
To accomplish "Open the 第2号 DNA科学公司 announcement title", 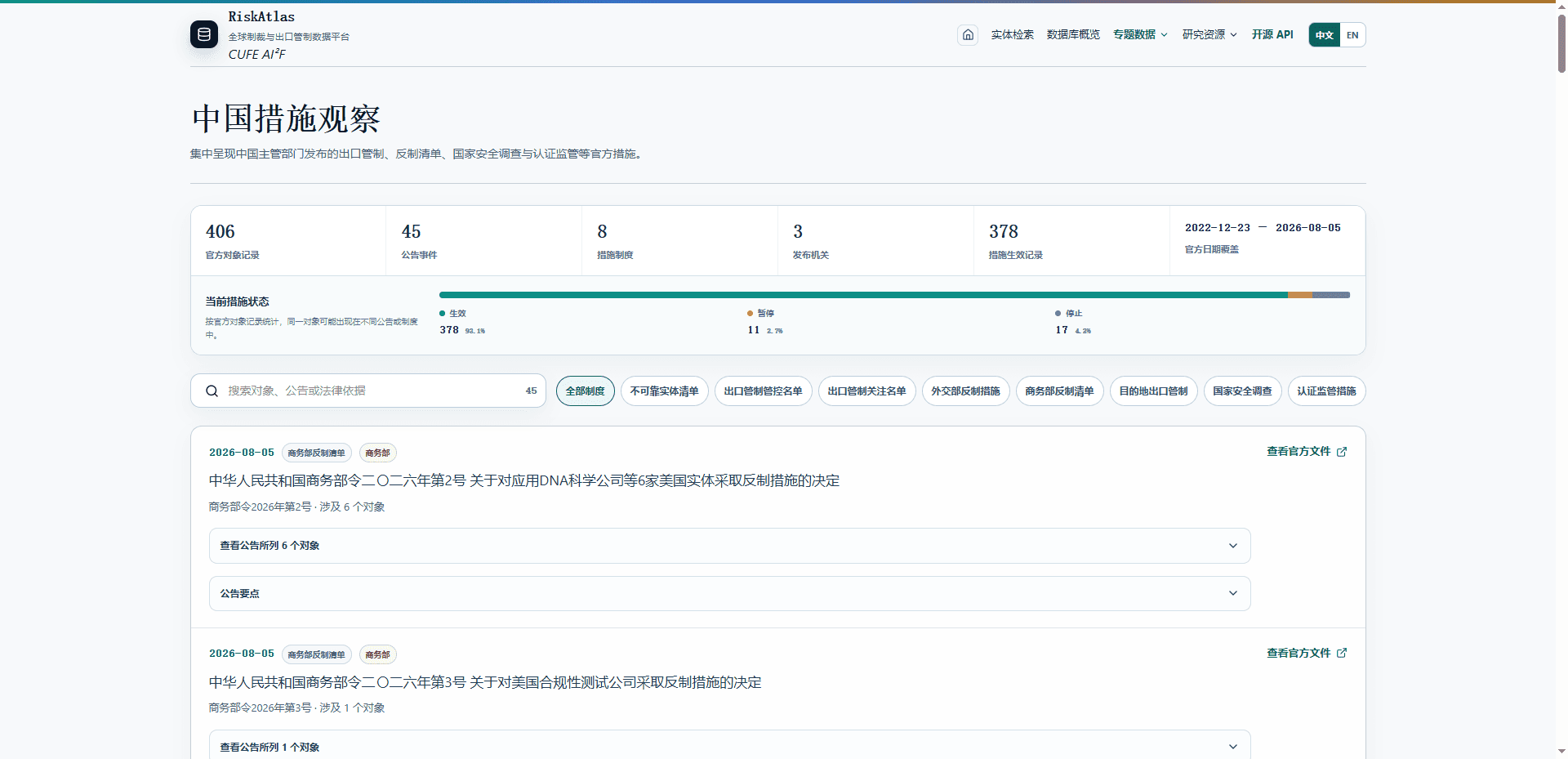I will pyautogui.click(x=524, y=480).
